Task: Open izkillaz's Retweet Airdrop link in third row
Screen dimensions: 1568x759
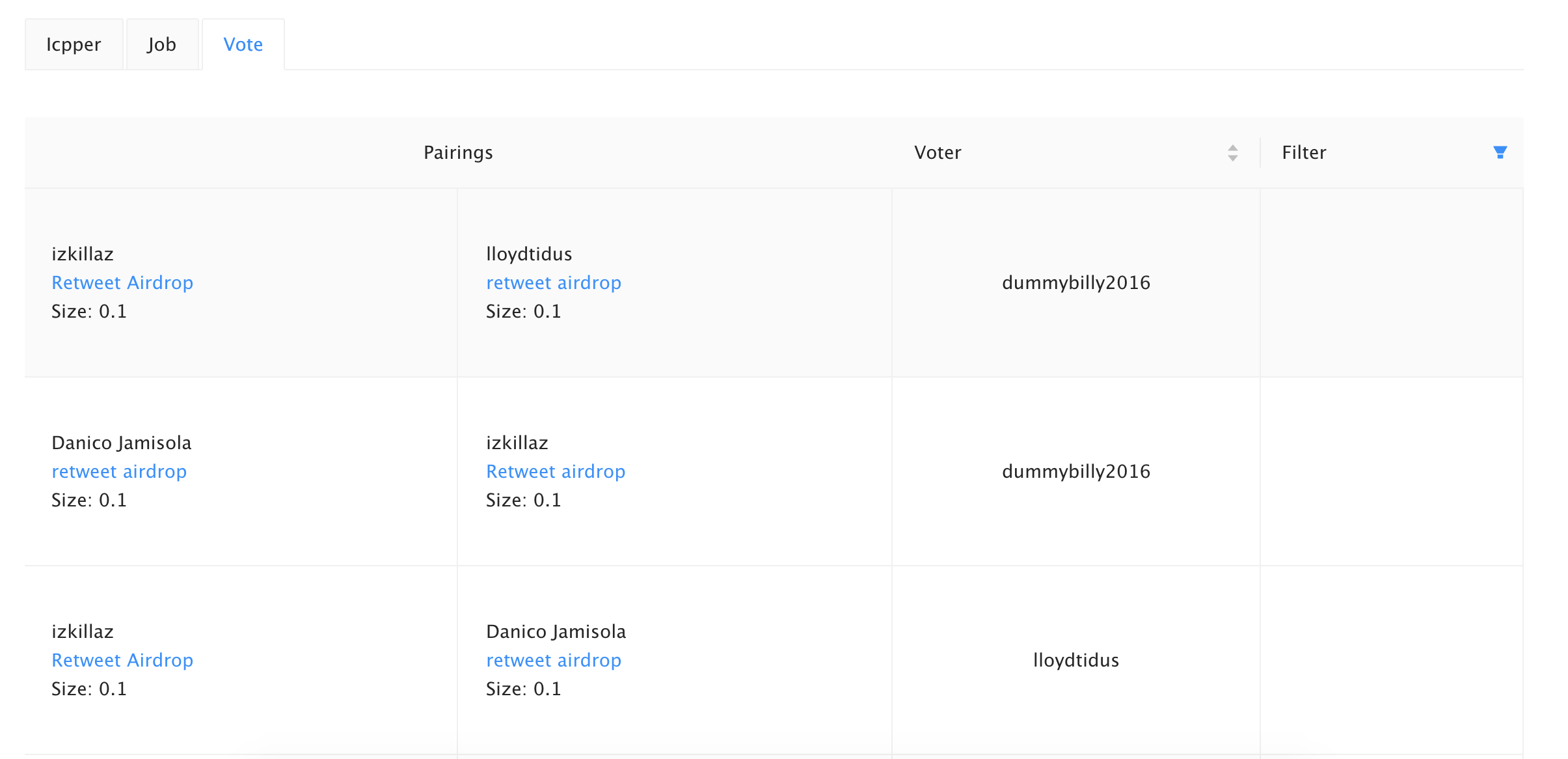Action: pyautogui.click(x=122, y=660)
